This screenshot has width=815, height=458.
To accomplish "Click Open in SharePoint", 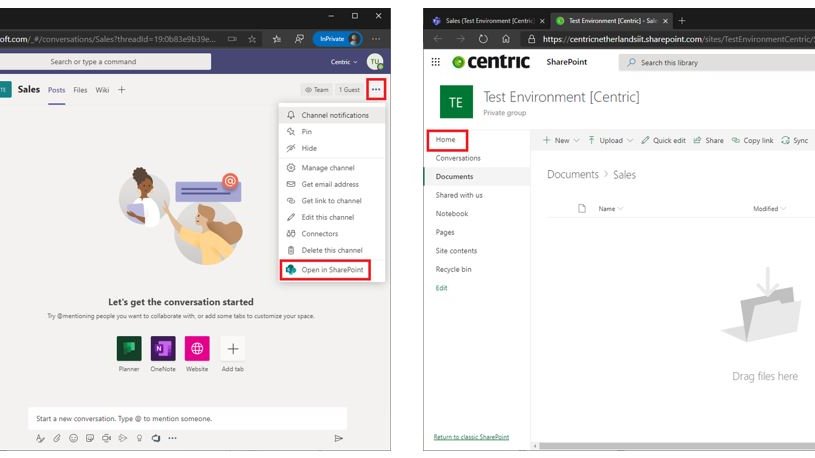I will [x=325, y=270].
